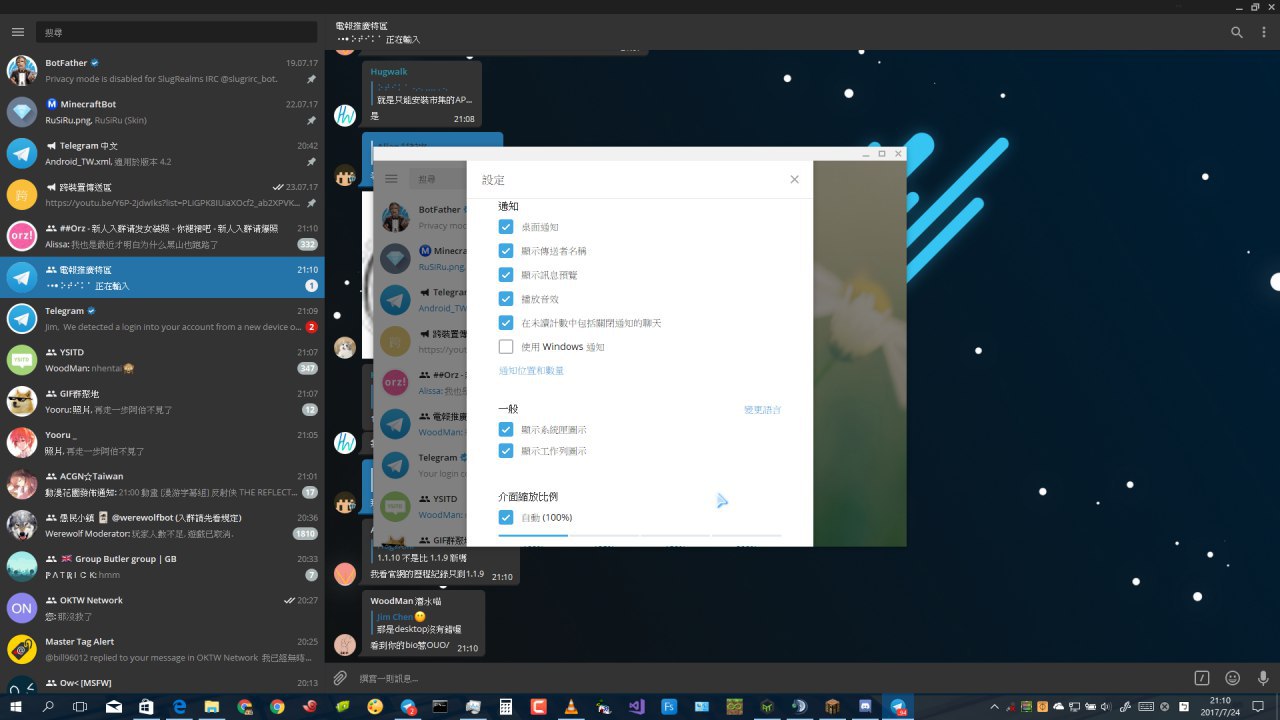Open the VLC cone icon in taskbar
Viewport: 1280px width, 720px height.
pyautogui.click(x=570, y=707)
